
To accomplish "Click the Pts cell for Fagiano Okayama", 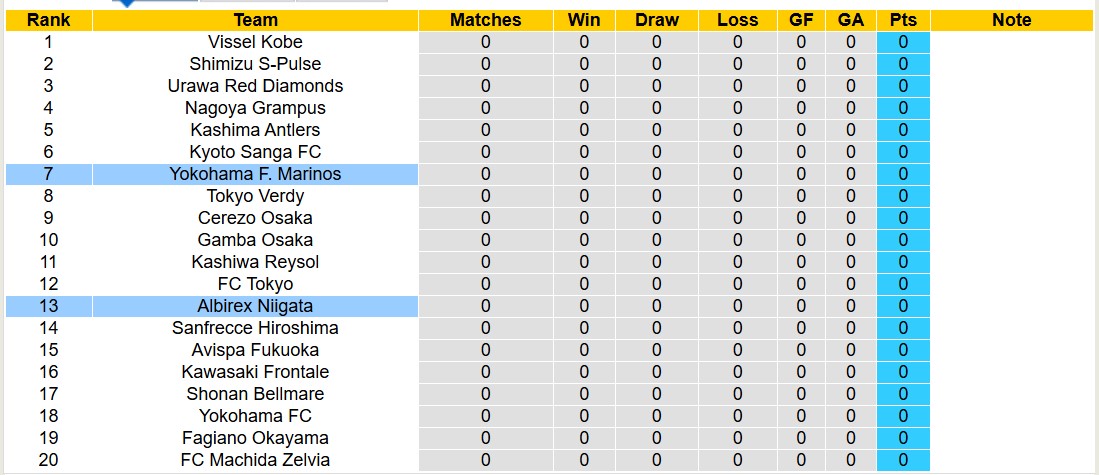I will pos(903,438).
